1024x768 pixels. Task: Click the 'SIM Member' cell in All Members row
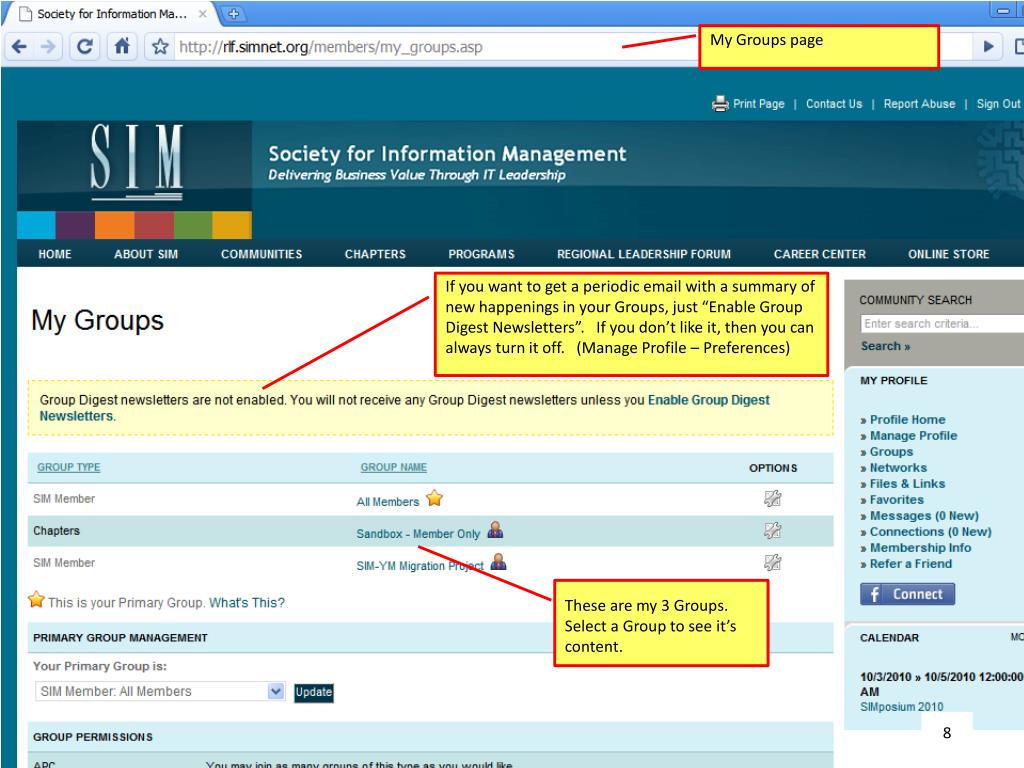64,499
